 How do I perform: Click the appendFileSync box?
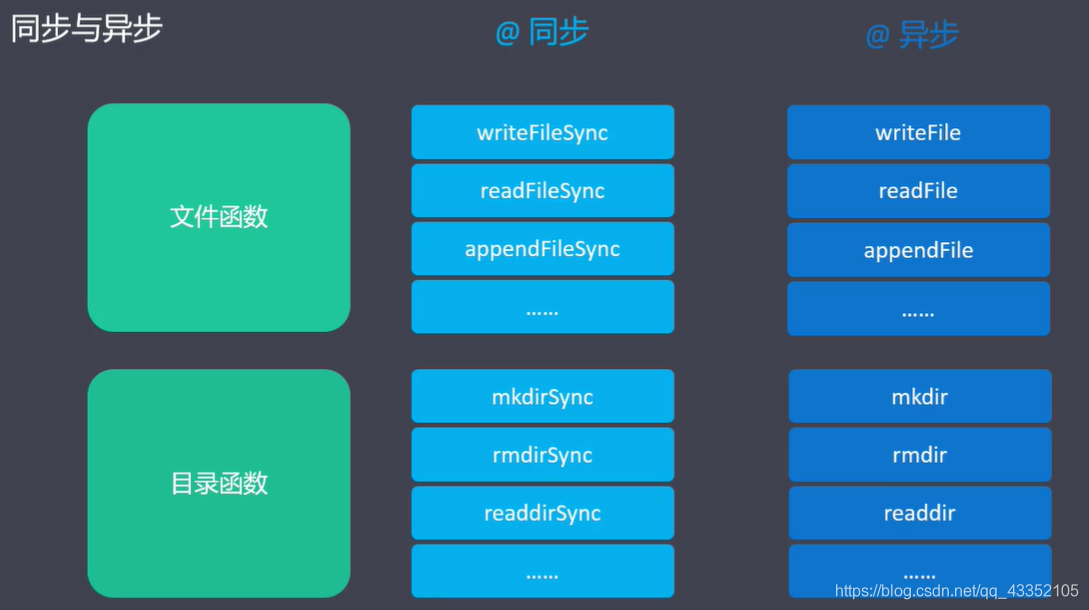pyautogui.click(x=542, y=249)
